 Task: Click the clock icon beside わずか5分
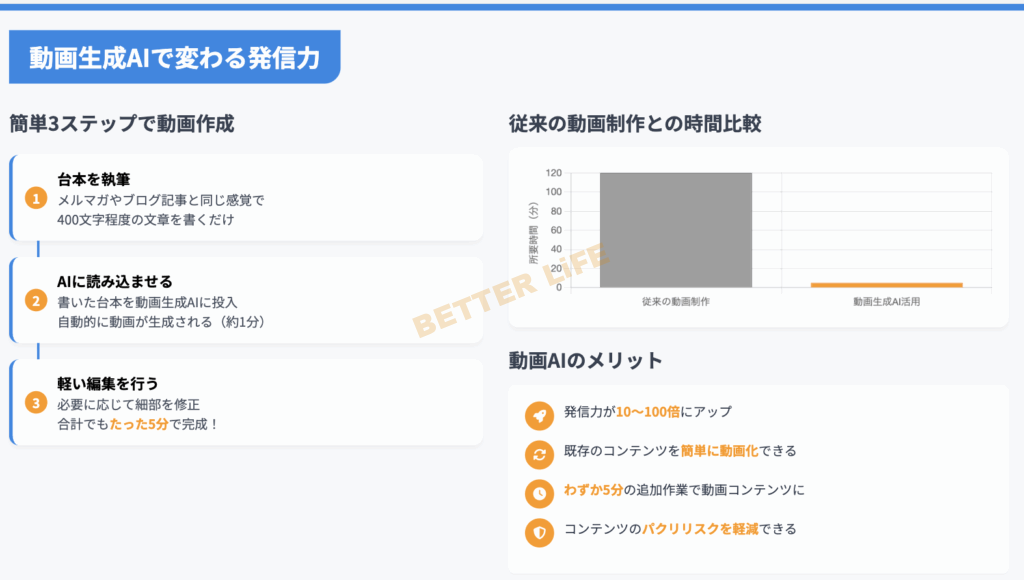click(539, 493)
